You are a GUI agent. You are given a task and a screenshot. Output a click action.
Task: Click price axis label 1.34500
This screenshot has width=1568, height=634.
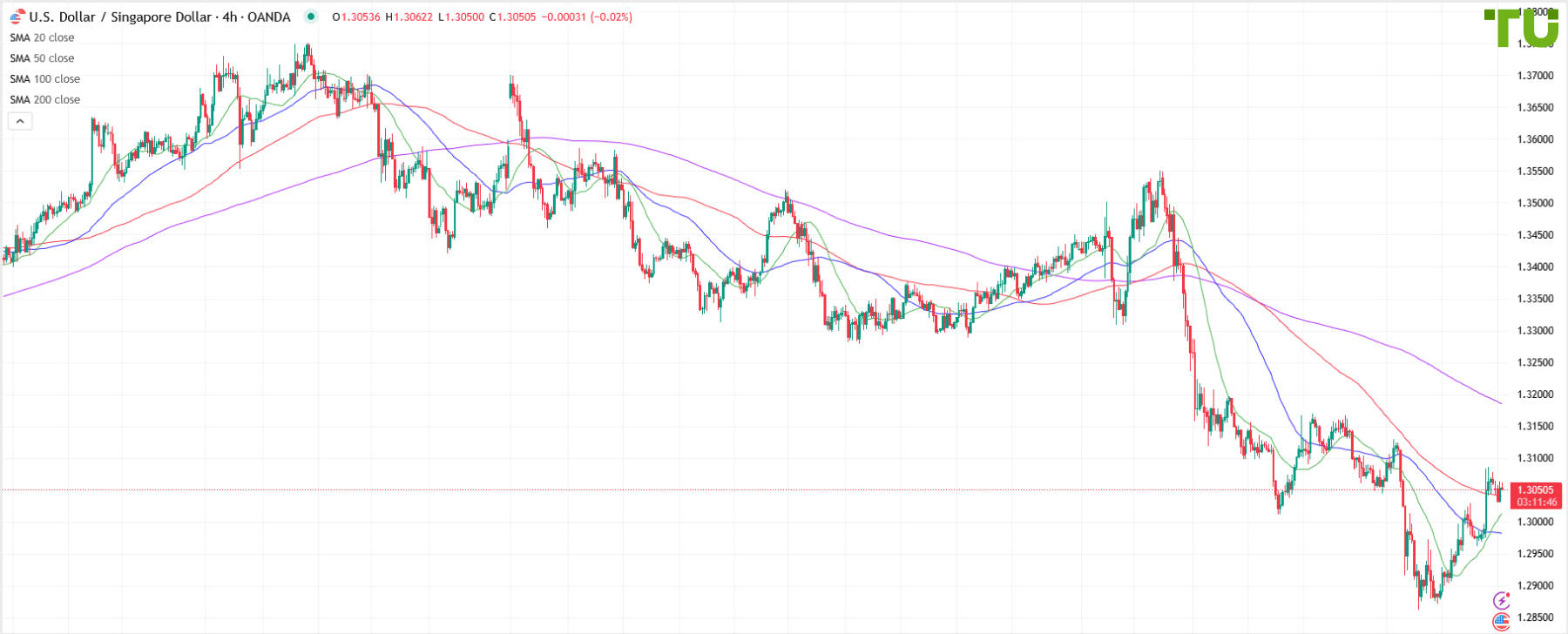coord(1536,235)
